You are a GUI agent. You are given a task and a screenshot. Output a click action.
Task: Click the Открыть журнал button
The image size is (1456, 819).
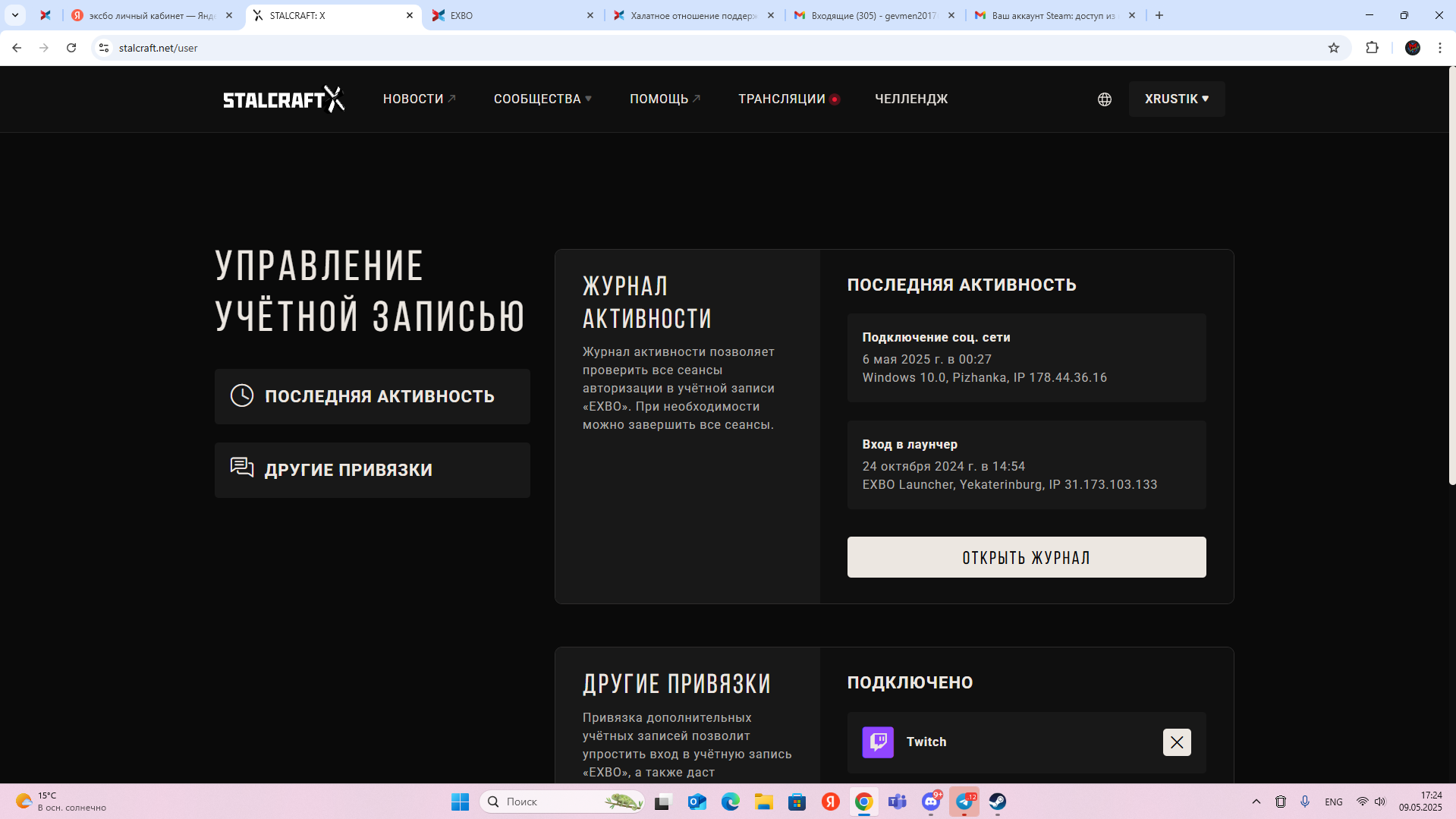click(1027, 557)
